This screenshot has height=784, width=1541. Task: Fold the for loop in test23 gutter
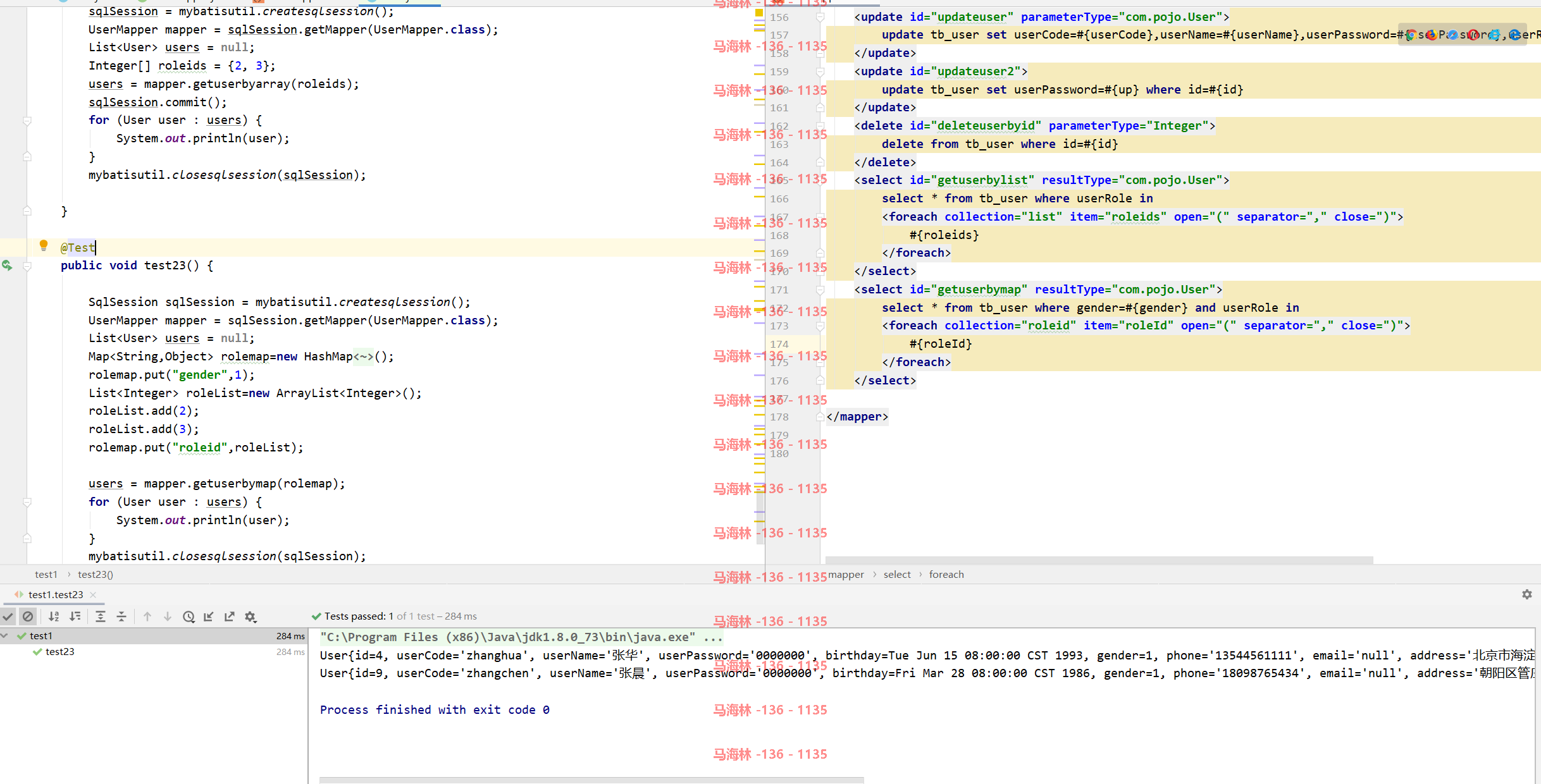click(x=27, y=502)
